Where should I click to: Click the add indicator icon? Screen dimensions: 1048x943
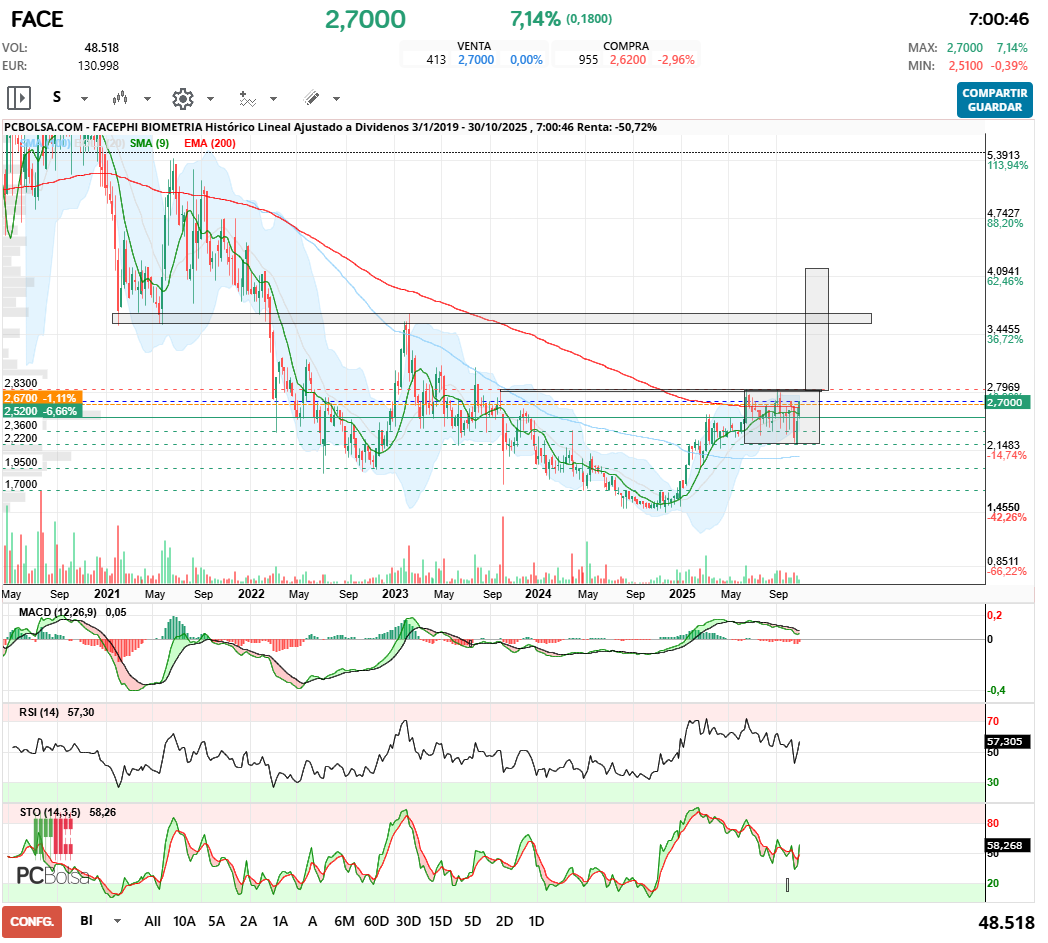(x=247, y=98)
